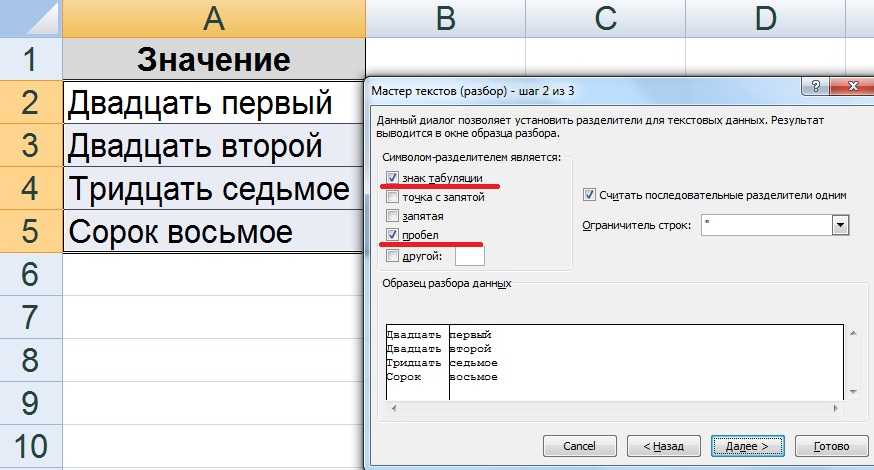Image resolution: width=874 pixels, height=470 pixels.
Task: Select row 3 header
Action: pyautogui.click(x=31, y=145)
